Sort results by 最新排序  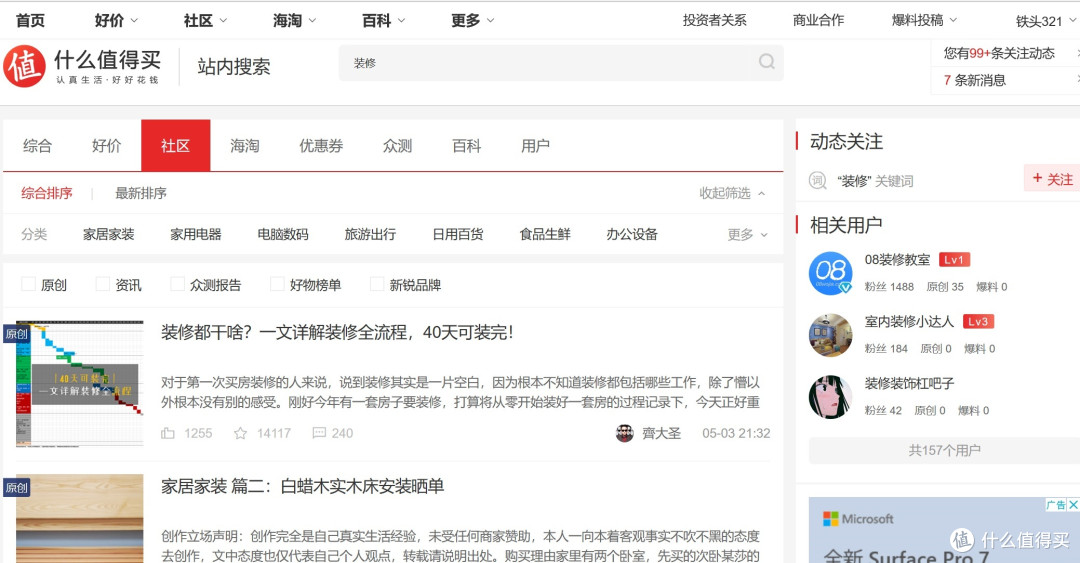tap(141, 193)
